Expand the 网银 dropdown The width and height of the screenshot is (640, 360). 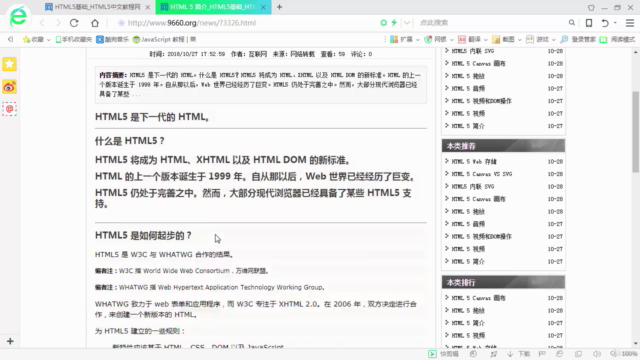[x=451, y=40]
